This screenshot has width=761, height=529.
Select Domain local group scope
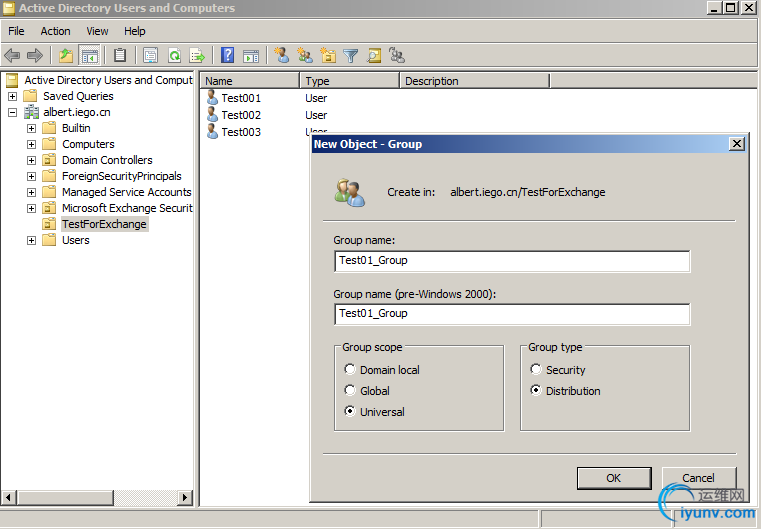click(x=349, y=369)
